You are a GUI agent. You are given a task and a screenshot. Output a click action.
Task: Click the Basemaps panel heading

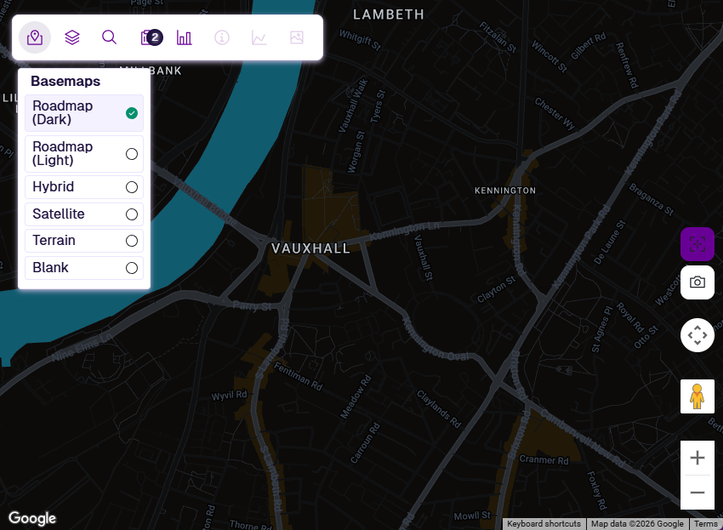(65, 81)
